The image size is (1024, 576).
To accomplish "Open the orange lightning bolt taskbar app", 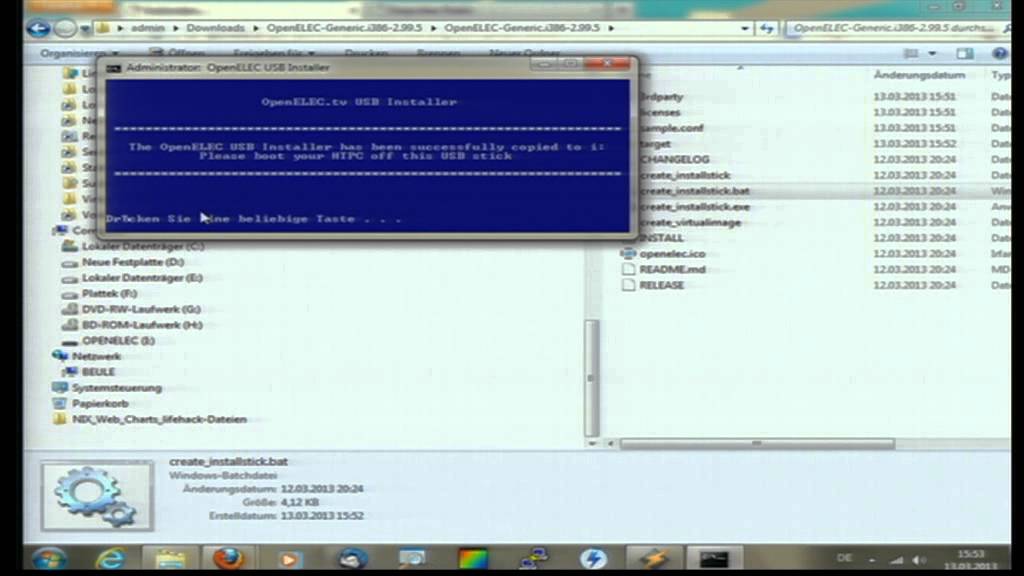I will pos(654,559).
